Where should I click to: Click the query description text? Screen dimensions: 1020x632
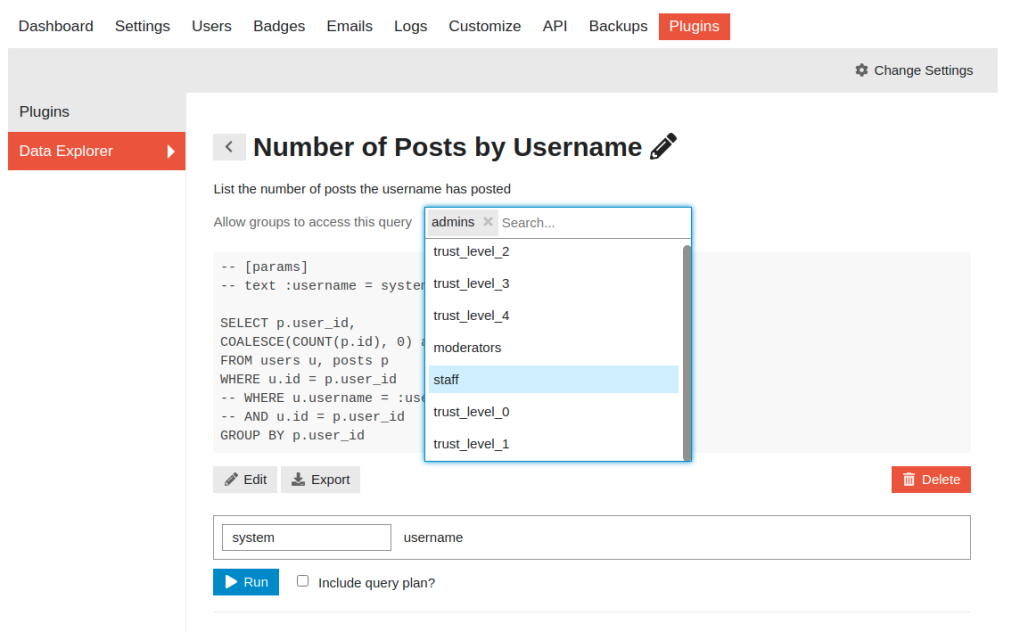tap(362, 189)
